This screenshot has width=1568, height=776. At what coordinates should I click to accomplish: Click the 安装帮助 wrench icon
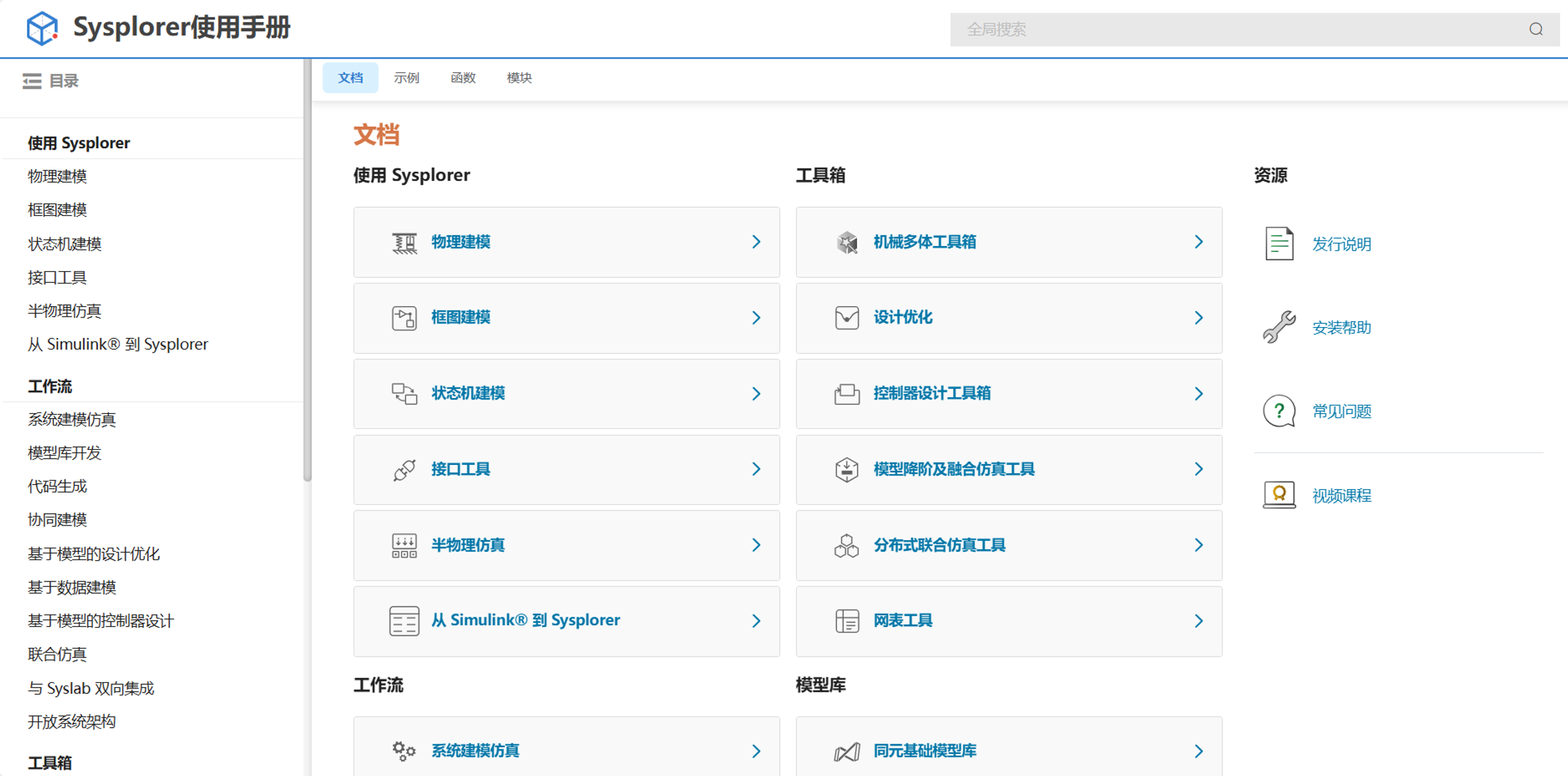point(1279,327)
